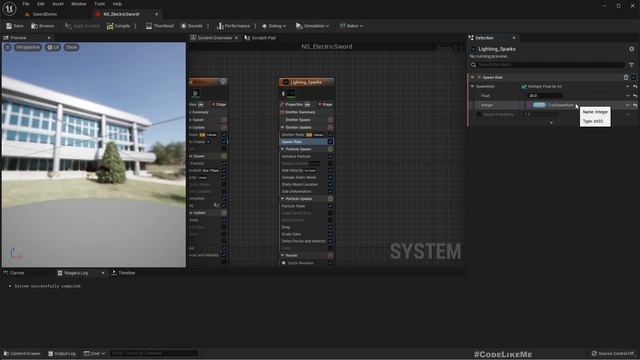This screenshot has height=360, width=640.
Task: Toggle Spawn Probability checkbox
Action: pos(479,115)
